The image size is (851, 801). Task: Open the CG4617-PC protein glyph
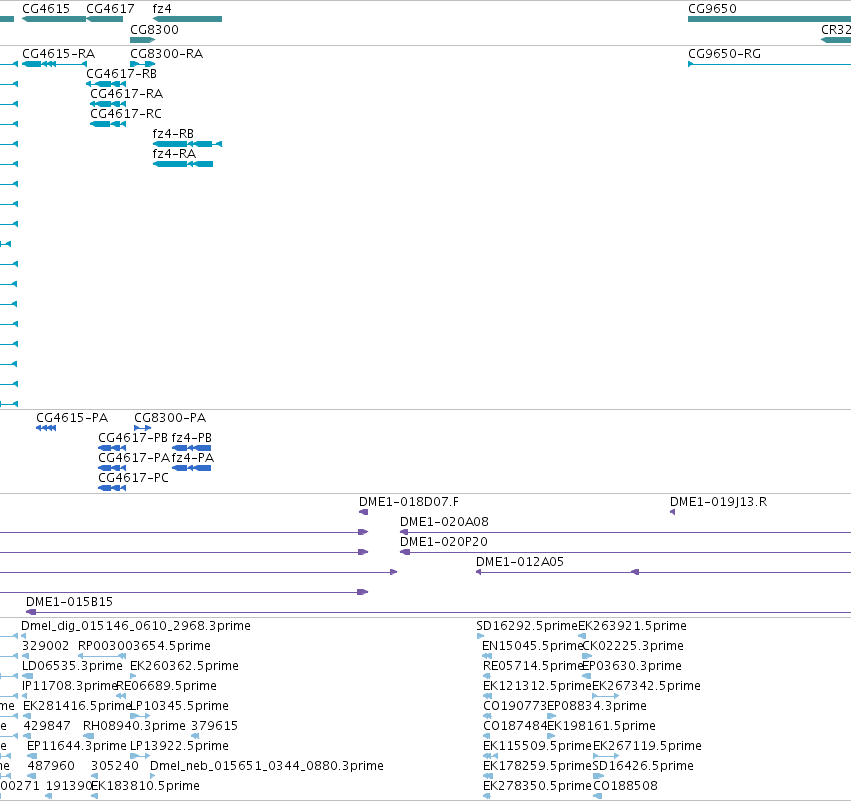pos(112,488)
